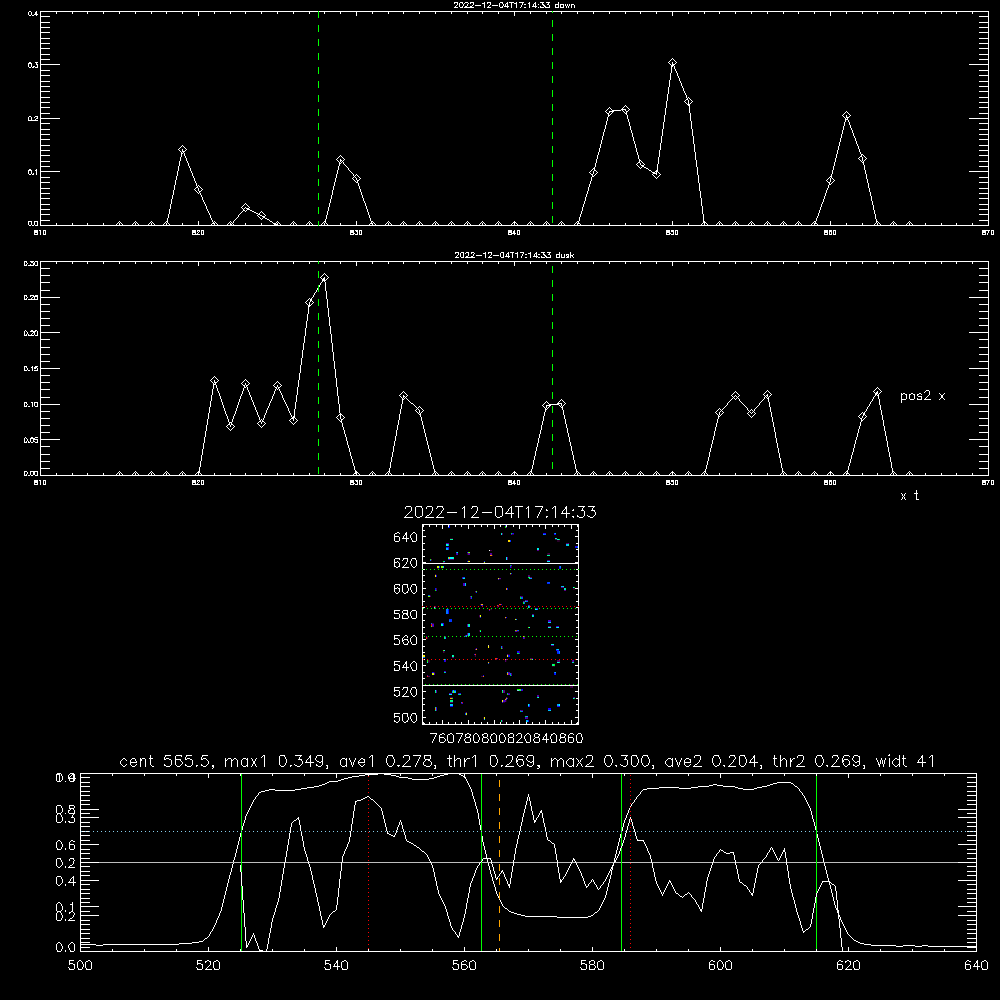Click the red dotted line near 545
Image resolution: width=1000 pixels, height=1000 pixels.
point(369,861)
